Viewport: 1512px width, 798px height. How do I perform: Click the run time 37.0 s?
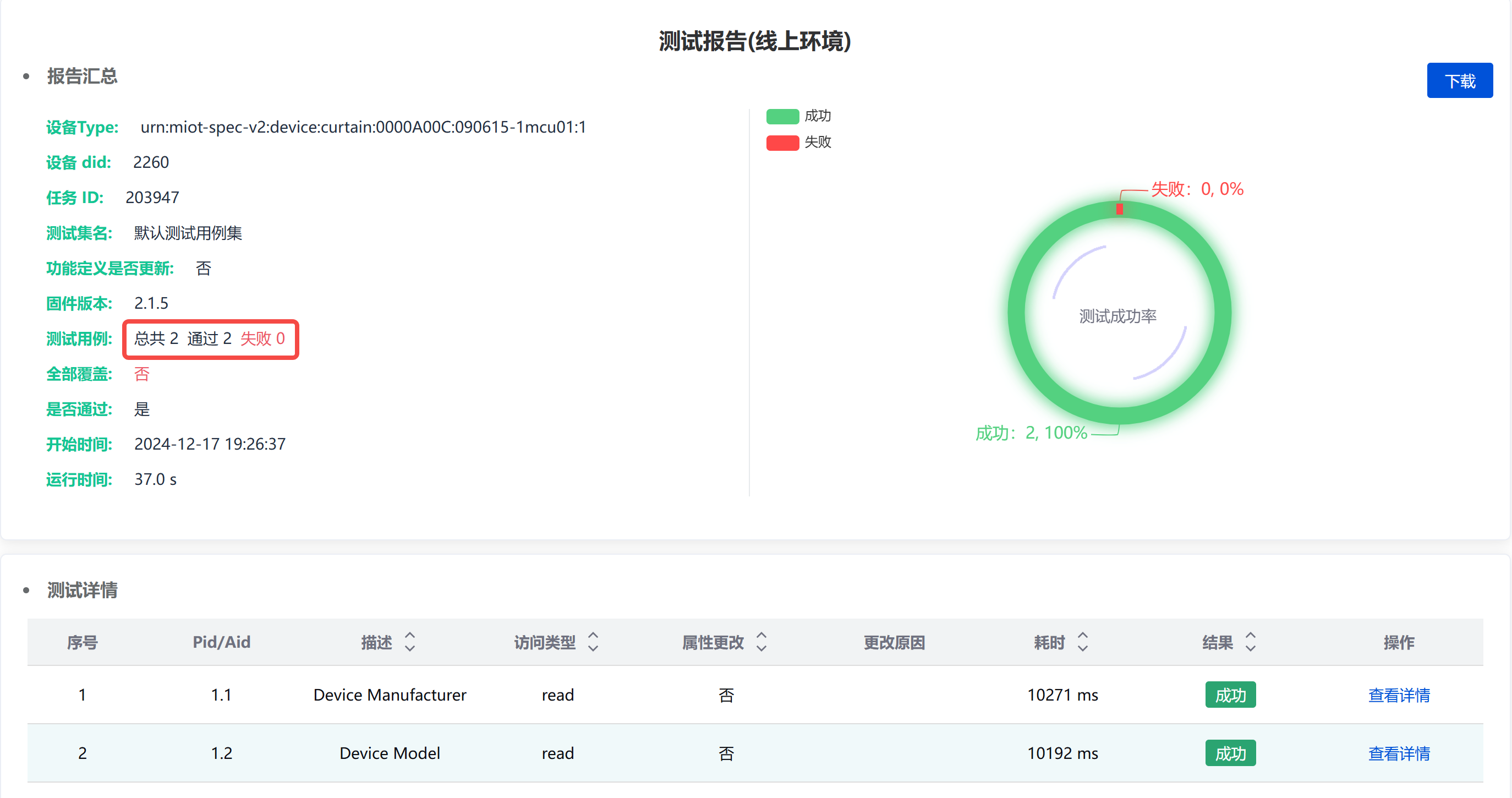pyautogui.click(x=155, y=479)
